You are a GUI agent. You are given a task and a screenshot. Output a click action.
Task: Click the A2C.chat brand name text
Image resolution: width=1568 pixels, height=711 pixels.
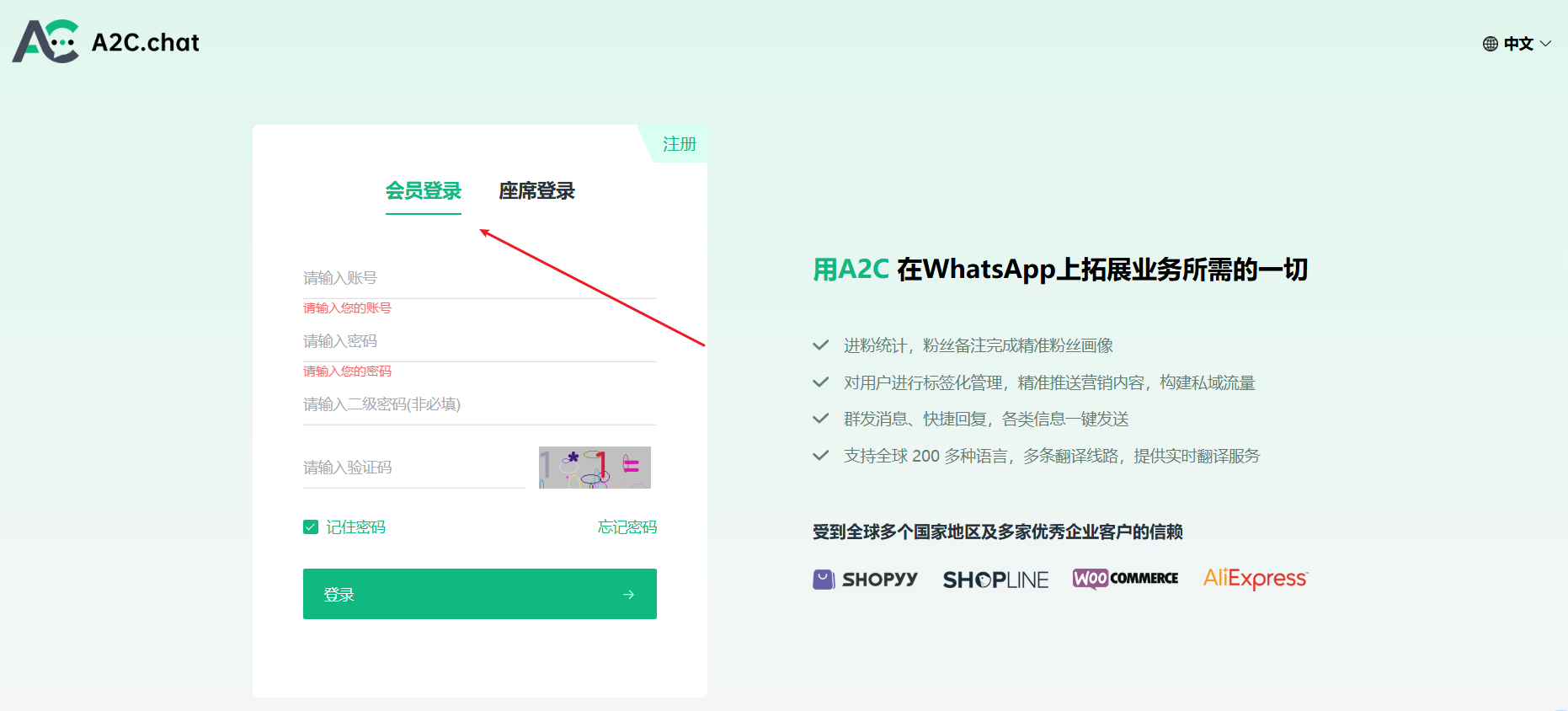(146, 42)
